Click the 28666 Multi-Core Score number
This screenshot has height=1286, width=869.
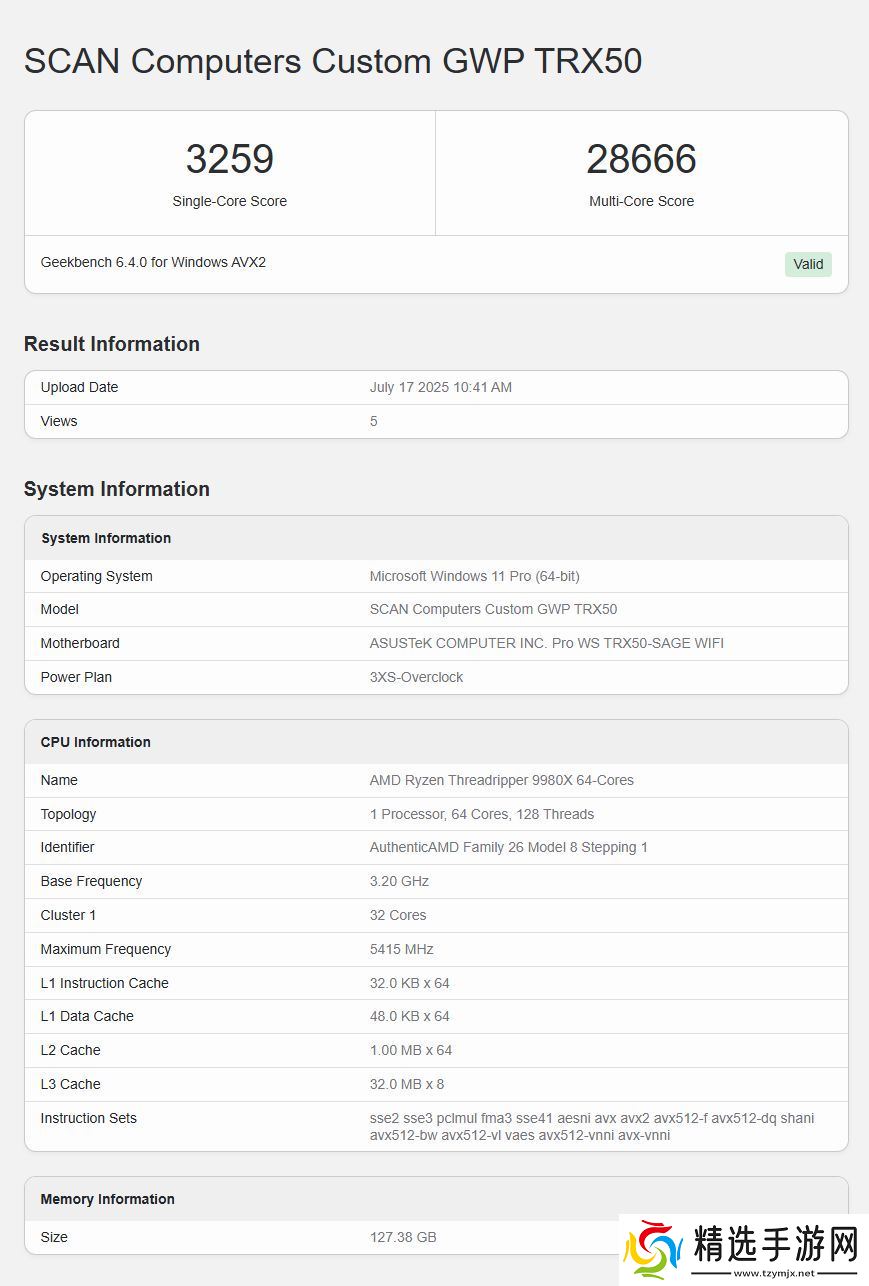pyautogui.click(x=641, y=160)
